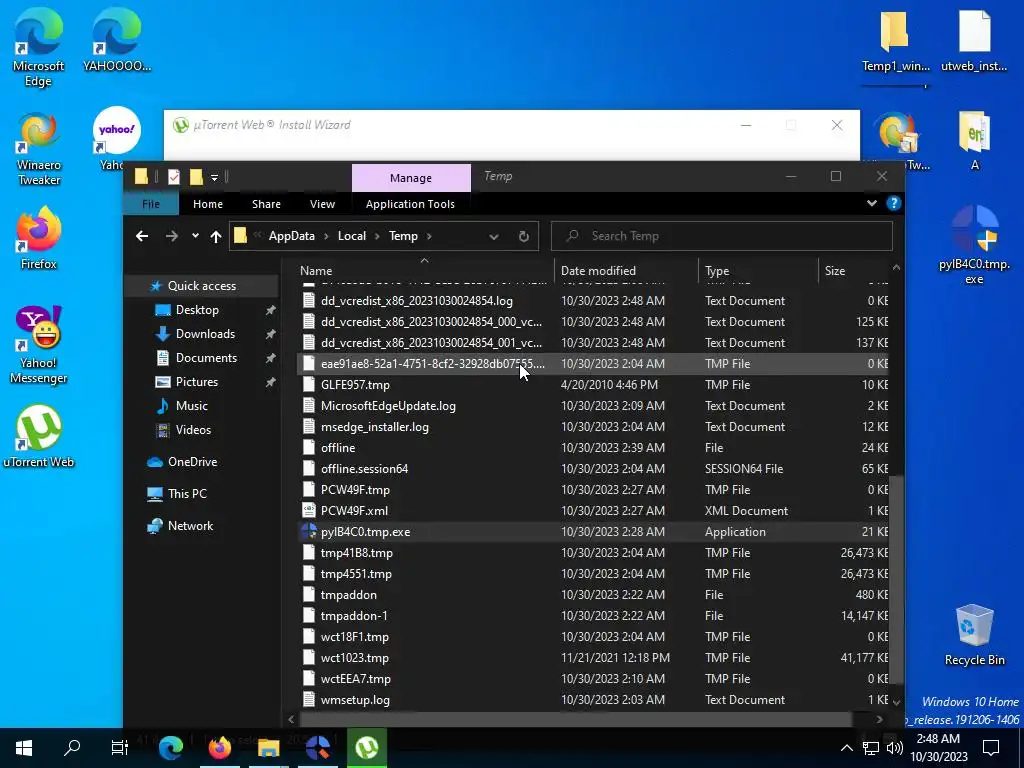
Task: Select PCW49F.xml file
Action: [x=593, y=511]
